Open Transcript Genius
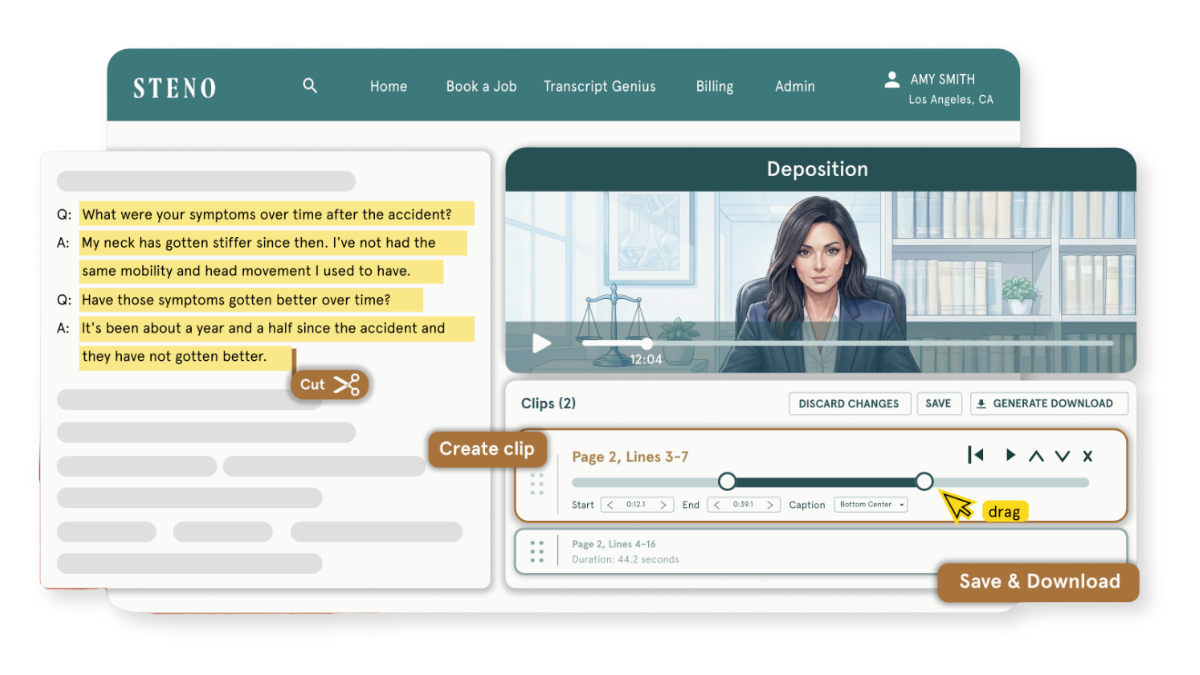Image resolution: width=1200 pixels, height=675 pixels. (600, 86)
